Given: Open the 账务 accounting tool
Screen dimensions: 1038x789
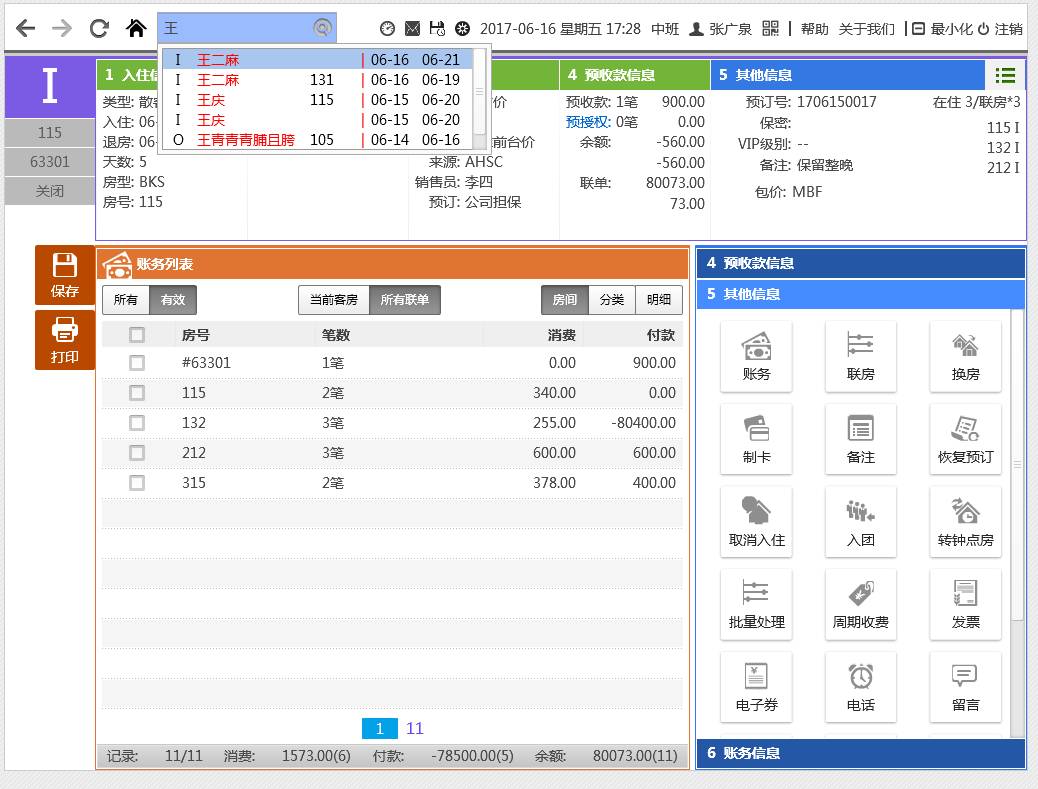Looking at the screenshot, I should coord(756,357).
